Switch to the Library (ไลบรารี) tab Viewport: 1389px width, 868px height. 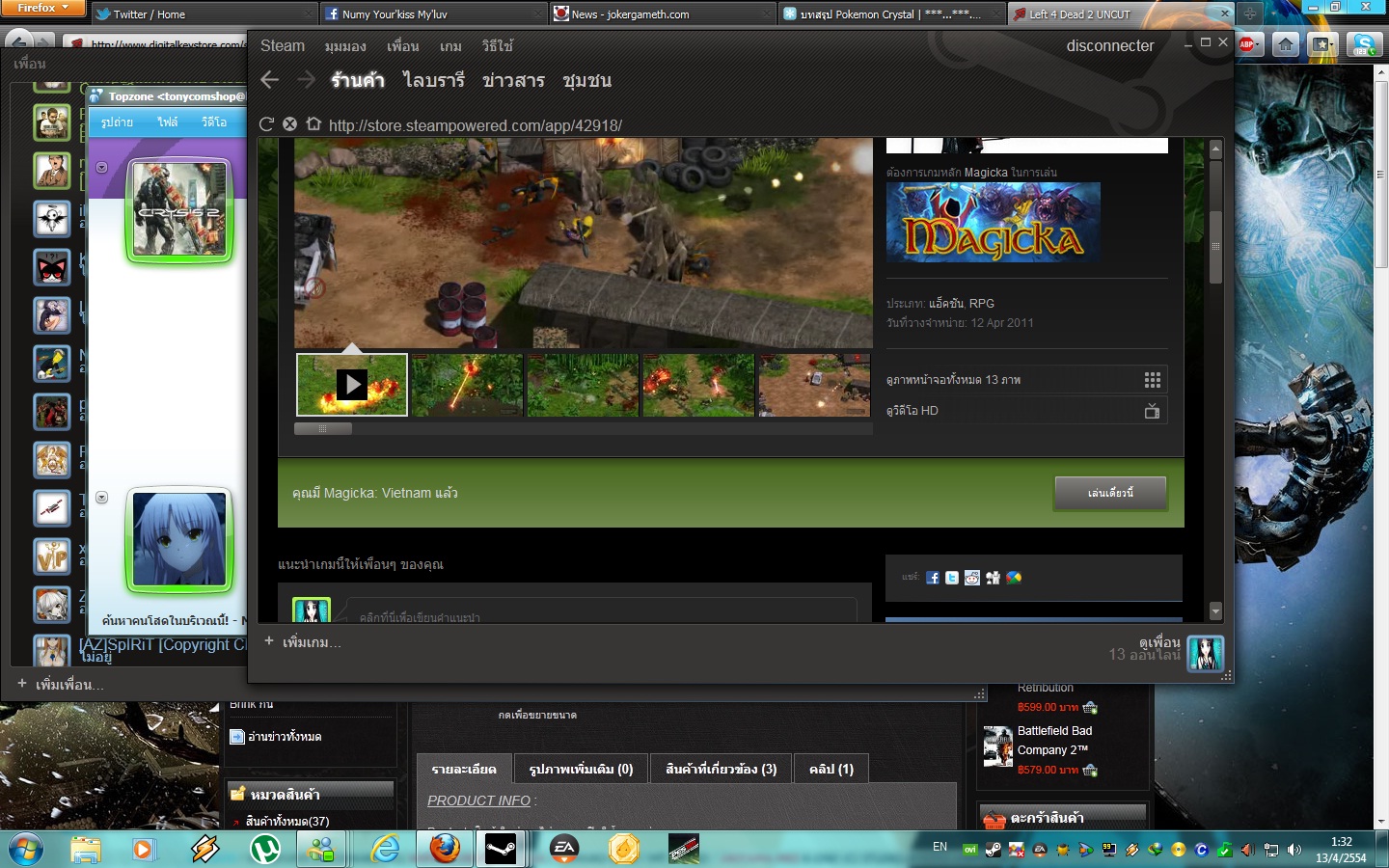(x=434, y=80)
